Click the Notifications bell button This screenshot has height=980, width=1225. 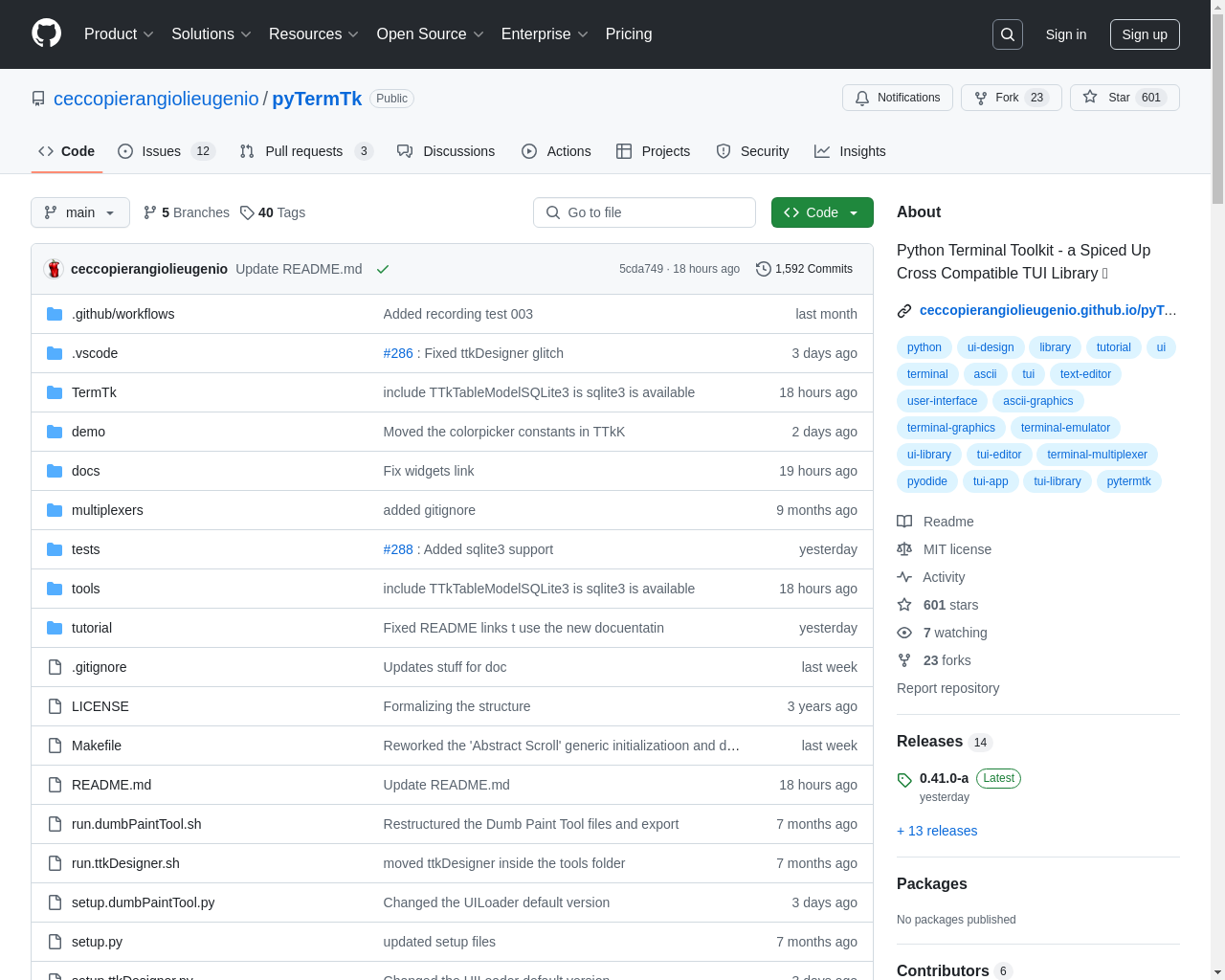click(x=898, y=98)
